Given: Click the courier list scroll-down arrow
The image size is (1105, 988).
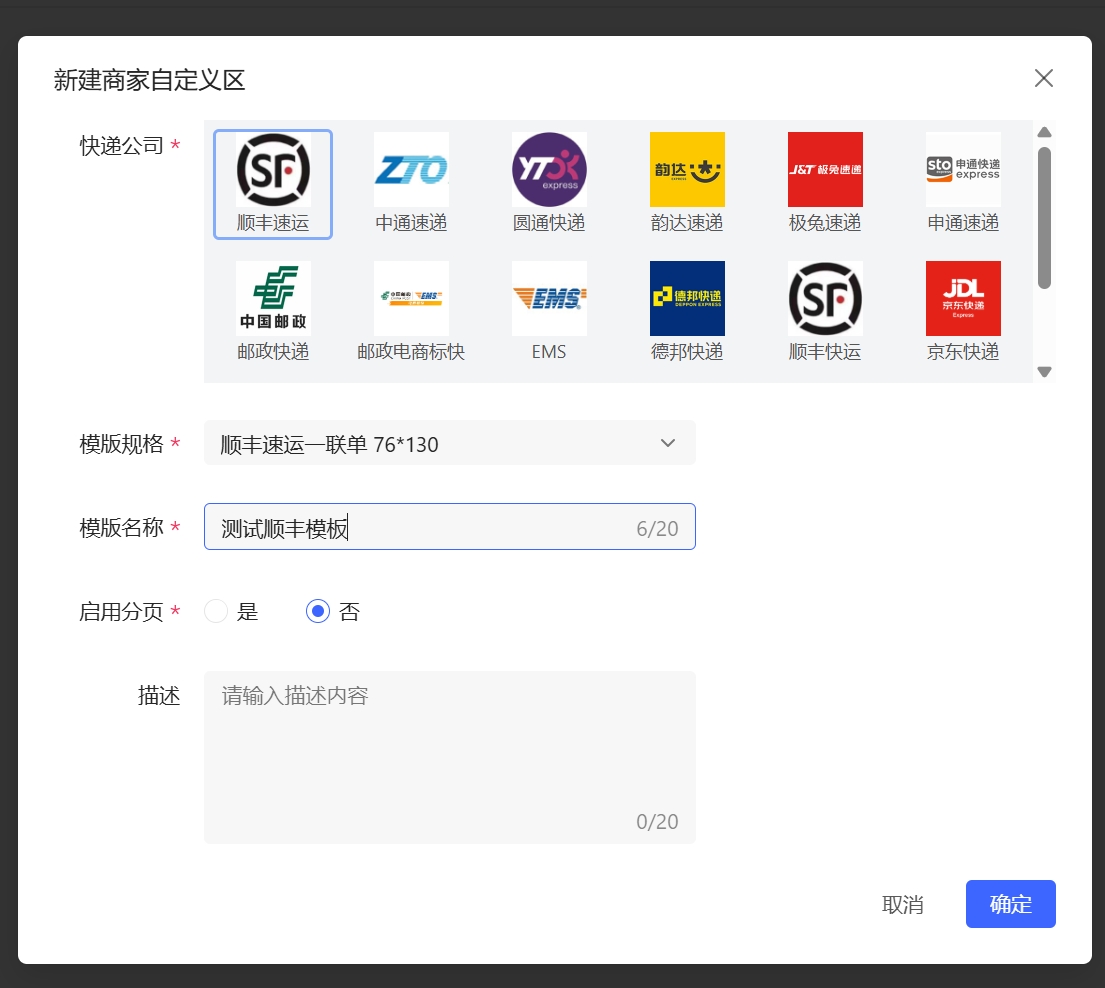Looking at the screenshot, I should click(x=1044, y=372).
